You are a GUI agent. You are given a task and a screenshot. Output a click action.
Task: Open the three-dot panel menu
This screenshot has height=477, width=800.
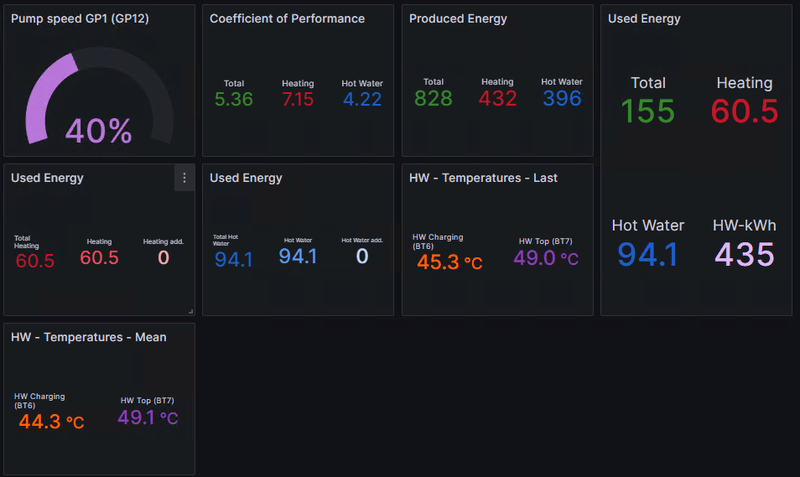(x=183, y=178)
